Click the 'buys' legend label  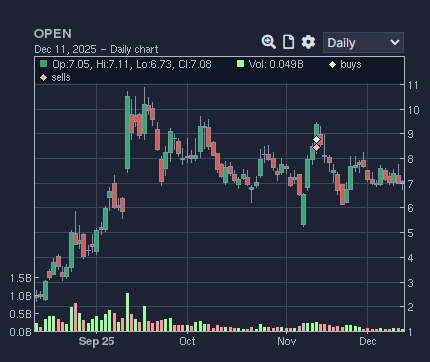(351, 64)
